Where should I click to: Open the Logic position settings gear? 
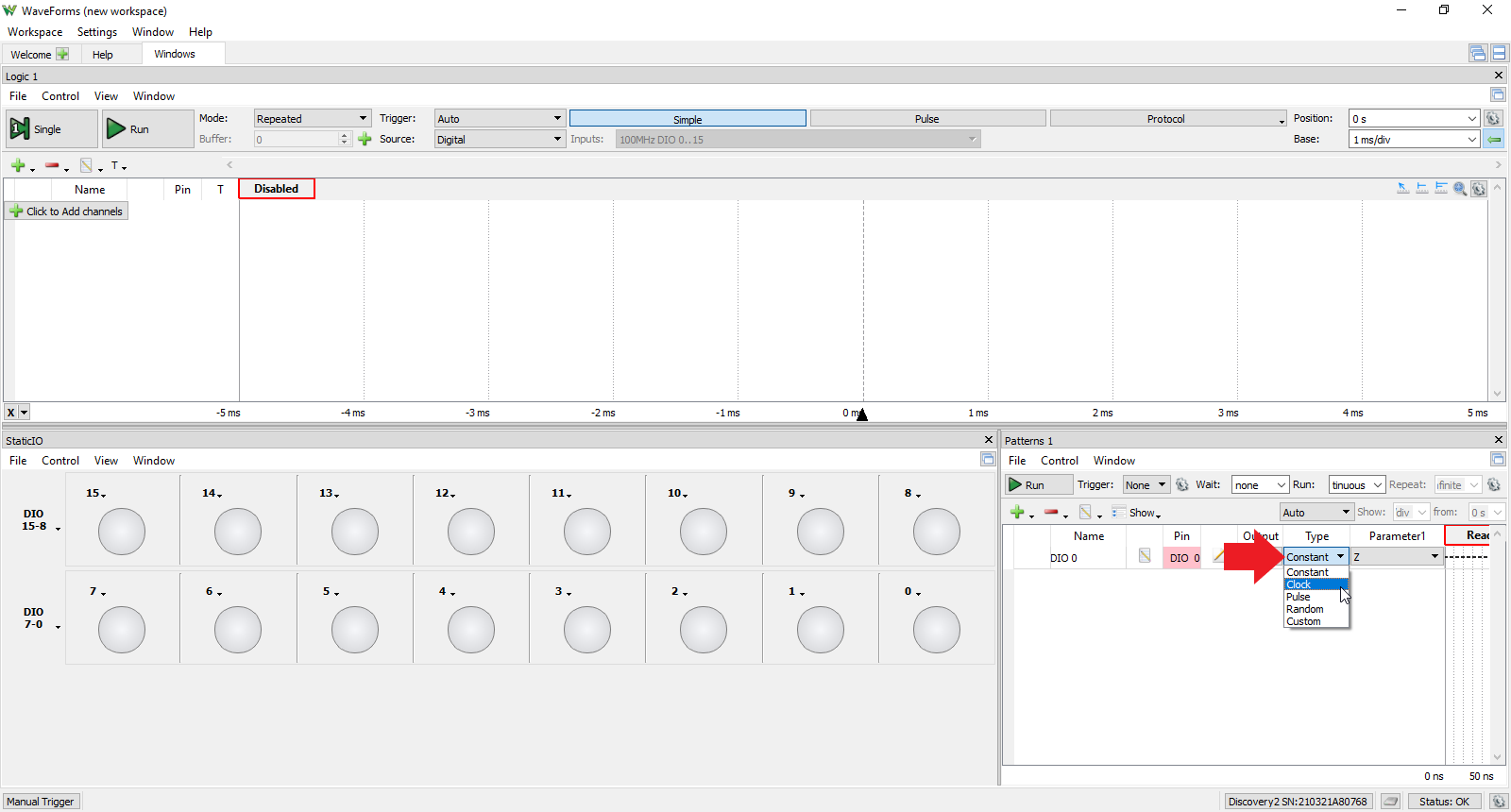pos(1493,119)
